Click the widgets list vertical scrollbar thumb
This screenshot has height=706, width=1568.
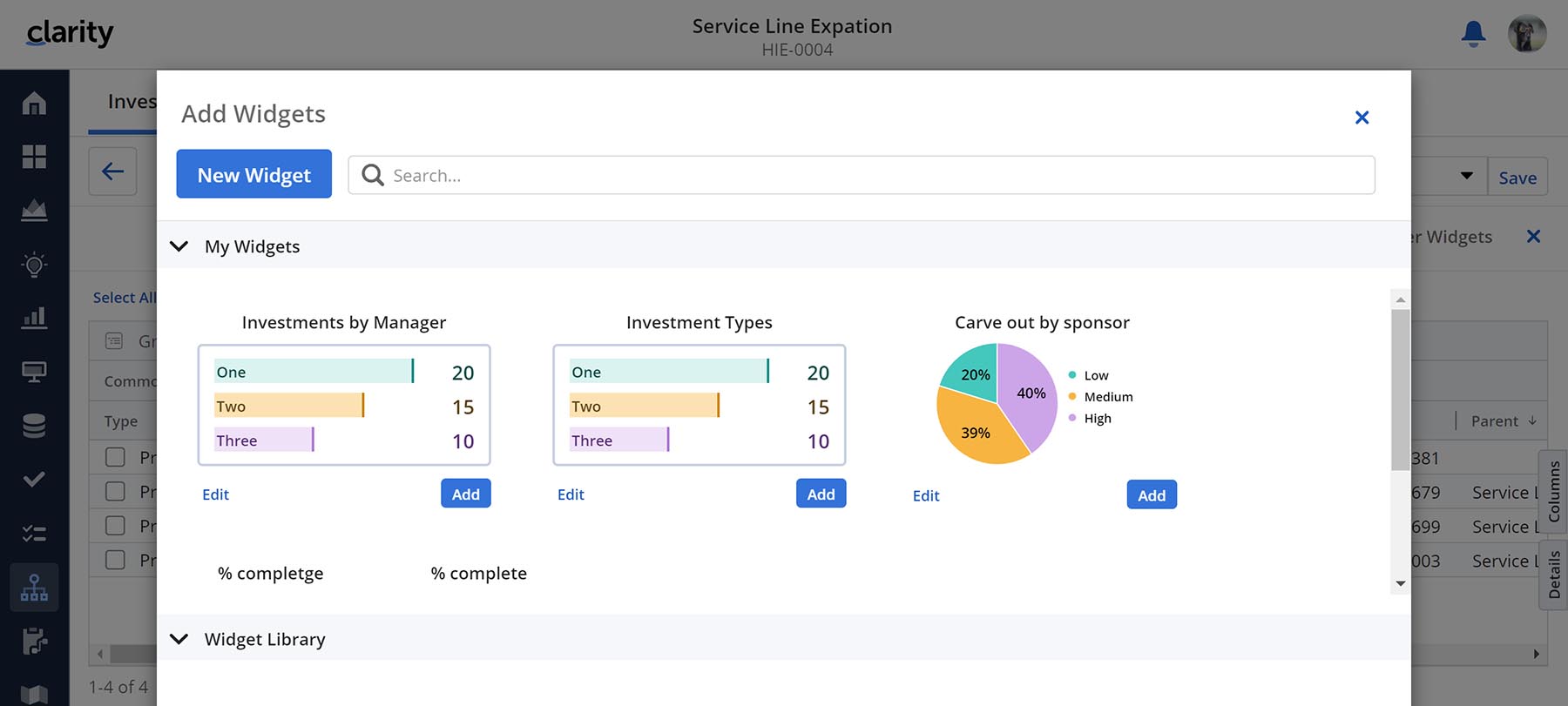1401,390
